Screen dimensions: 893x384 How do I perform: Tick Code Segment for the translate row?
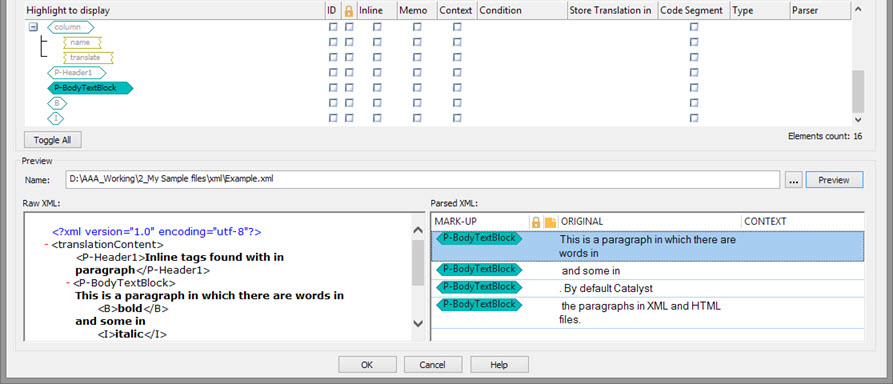click(694, 58)
